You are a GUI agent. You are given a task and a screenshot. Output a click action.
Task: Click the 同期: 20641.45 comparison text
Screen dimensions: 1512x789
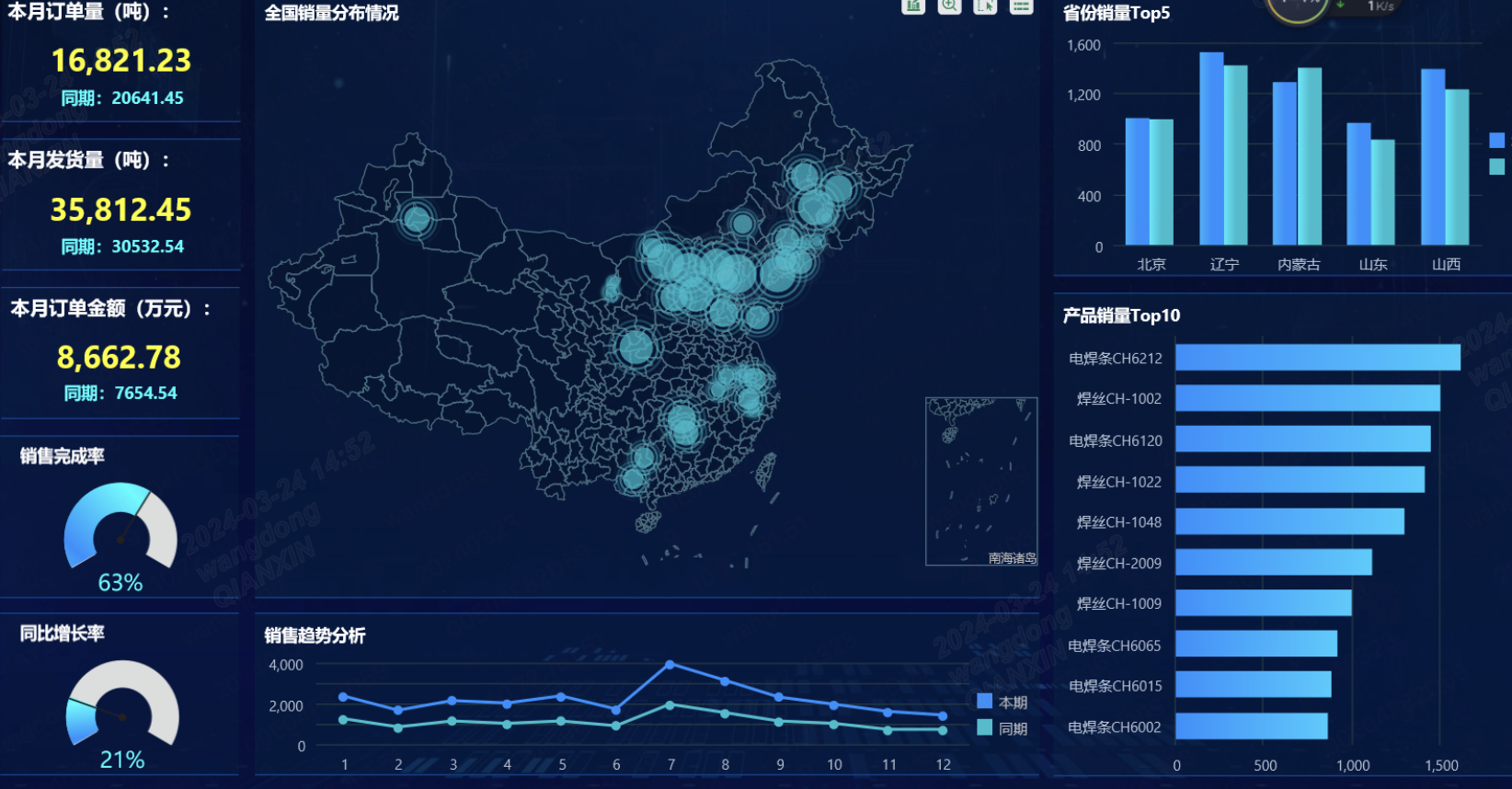point(122,97)
